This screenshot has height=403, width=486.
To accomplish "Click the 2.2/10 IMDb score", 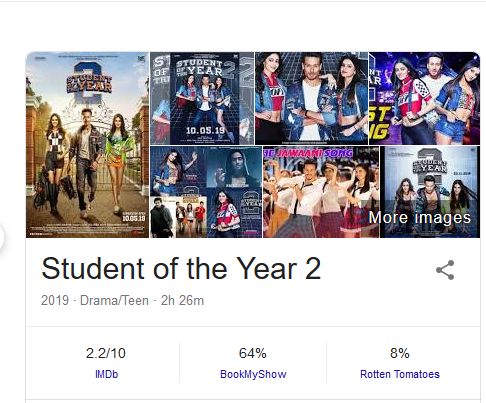I will pos(106,353).
